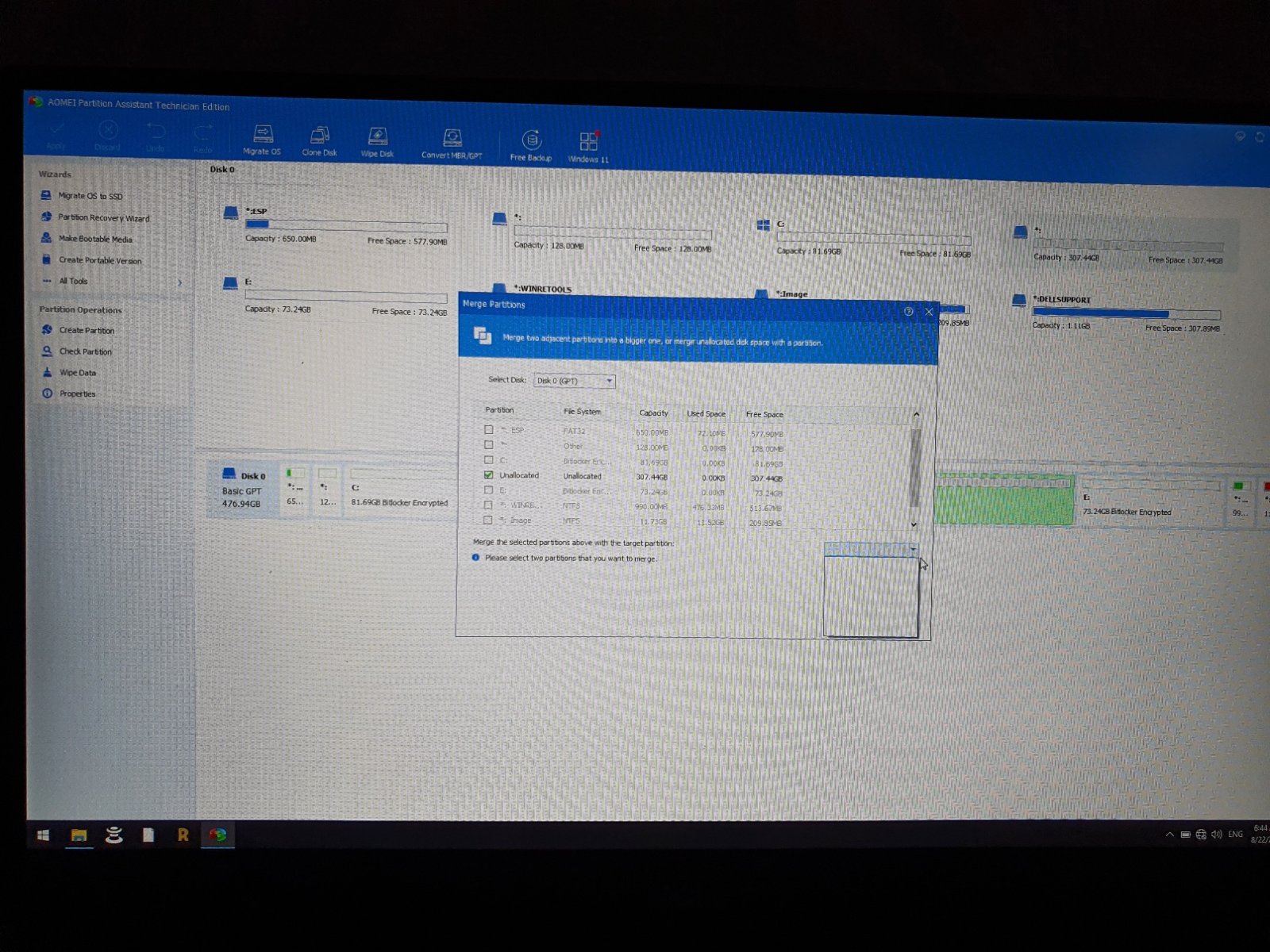The height and width of the screenshot is (952, 1270).
Task: Click Create Partition in Partition Operations
Action: (x=78, y=330)
